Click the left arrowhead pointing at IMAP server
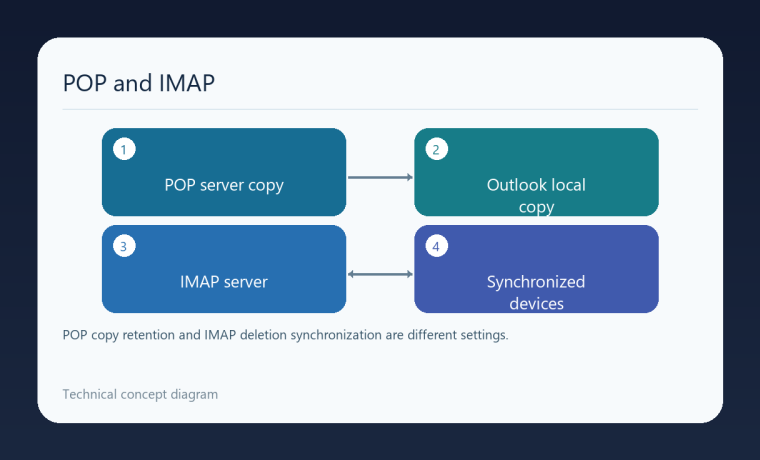The width and height of the screenshot is (760, 460). [x=351, y=274]
